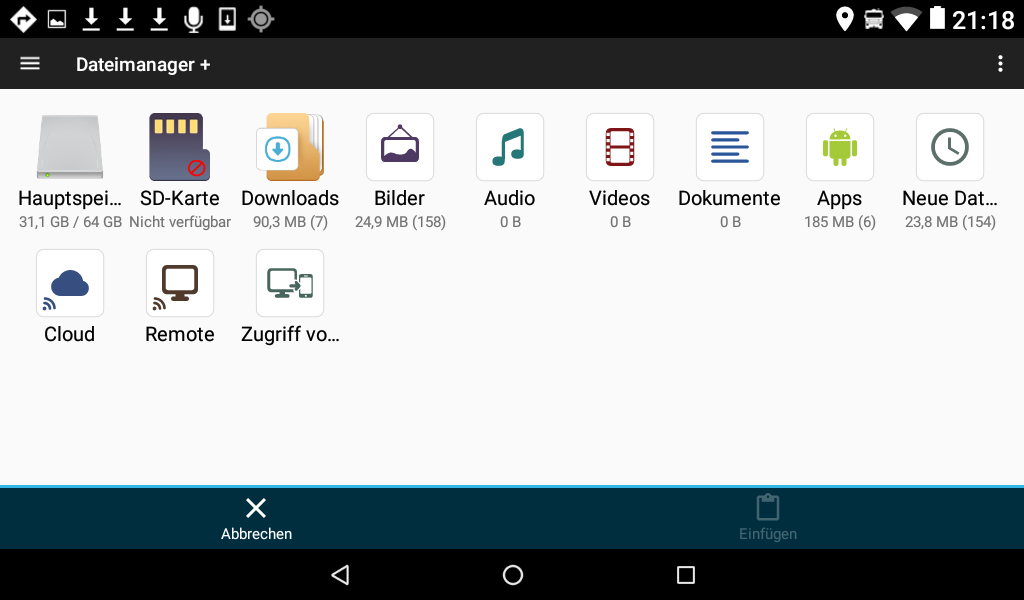The width and height of the screenshot is (1024, 600).
Task: Open the Apps category
Action: 840,148
